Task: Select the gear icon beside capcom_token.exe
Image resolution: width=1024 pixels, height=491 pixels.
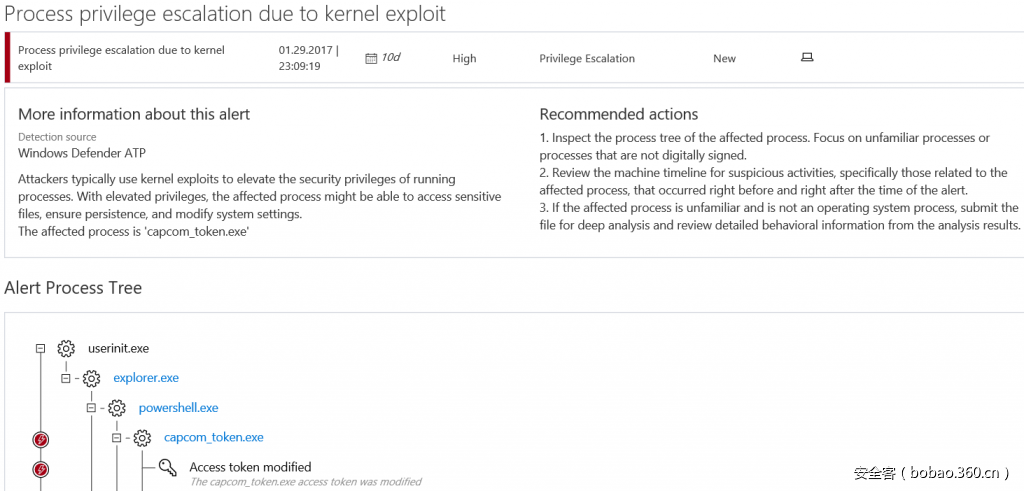Action: tap(142, 438)
